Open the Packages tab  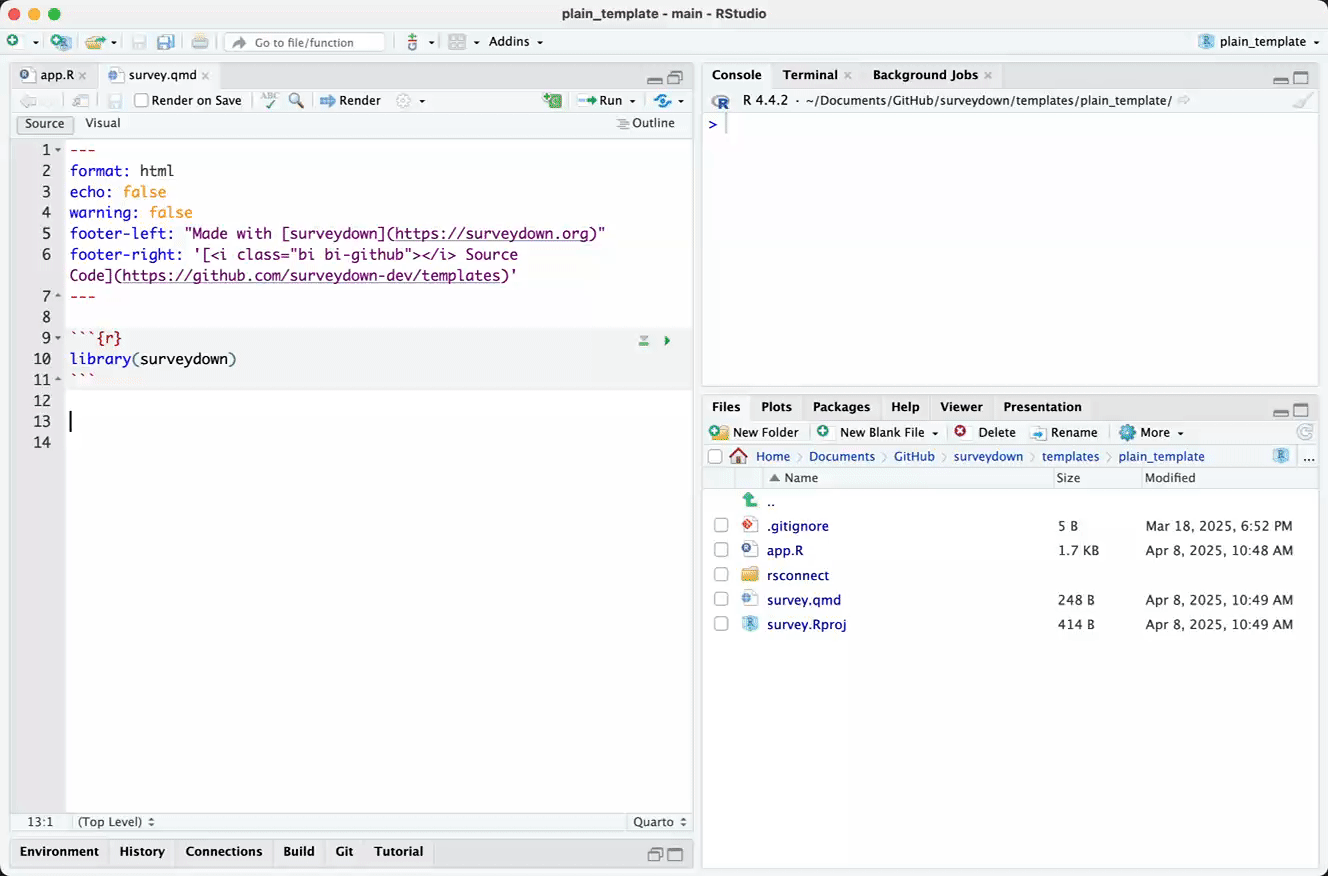coord(841,407)
